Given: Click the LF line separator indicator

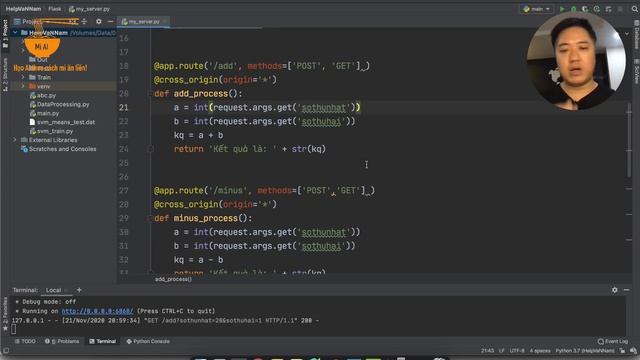Looking at the screenshot, I should pos(502,351).
